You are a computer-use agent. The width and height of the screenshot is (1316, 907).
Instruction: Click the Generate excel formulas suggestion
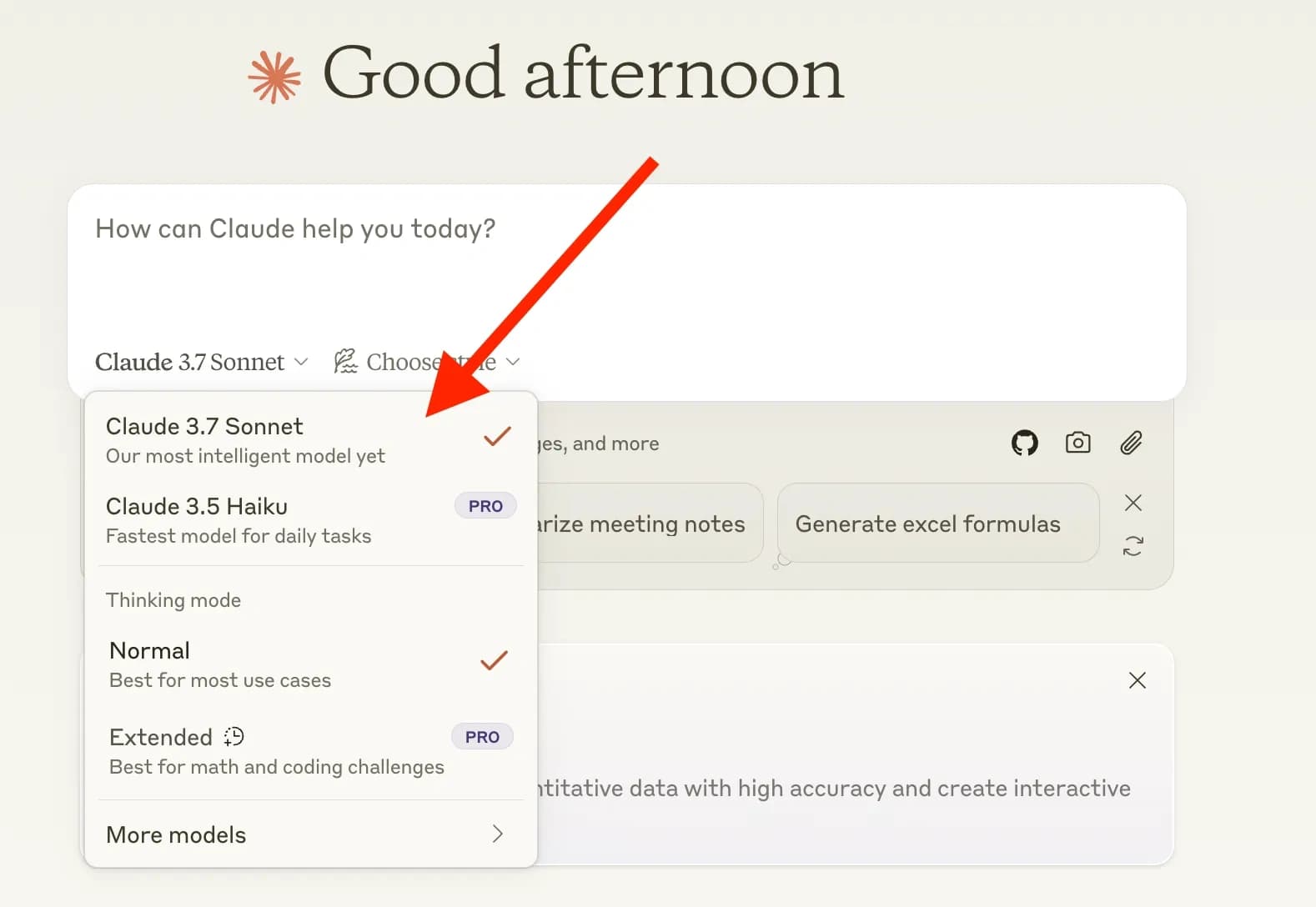937,524
